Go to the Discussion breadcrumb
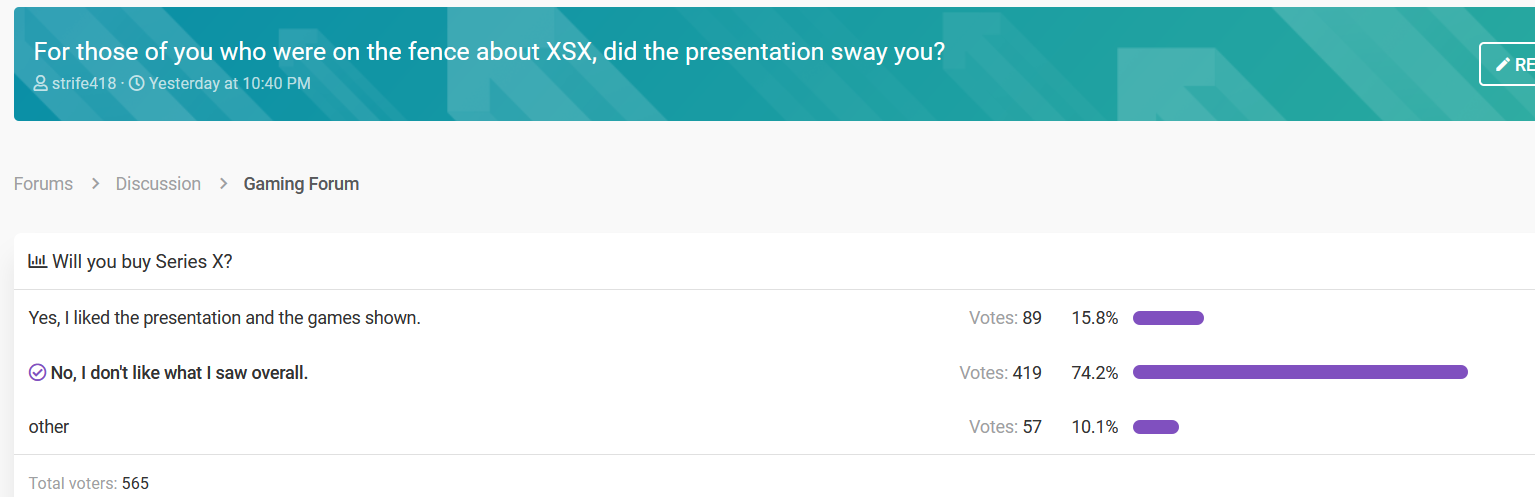 (158, 184)
